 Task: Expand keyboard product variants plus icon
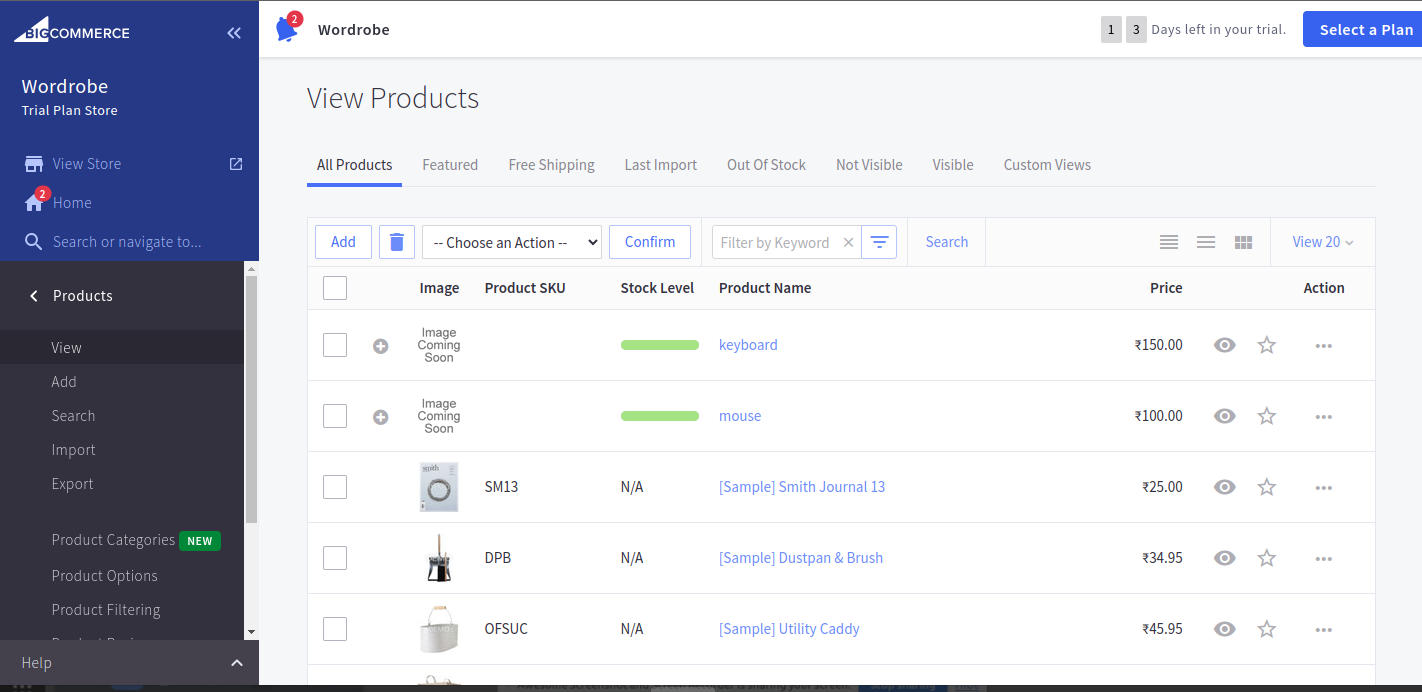381,346
